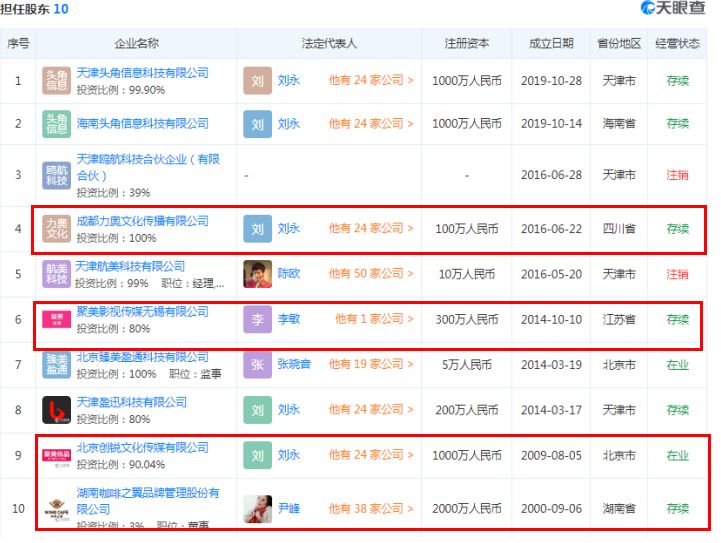Screen dimensions: 721x543
Task: Select the 省份地区 column header
Action: click(619, 44)
